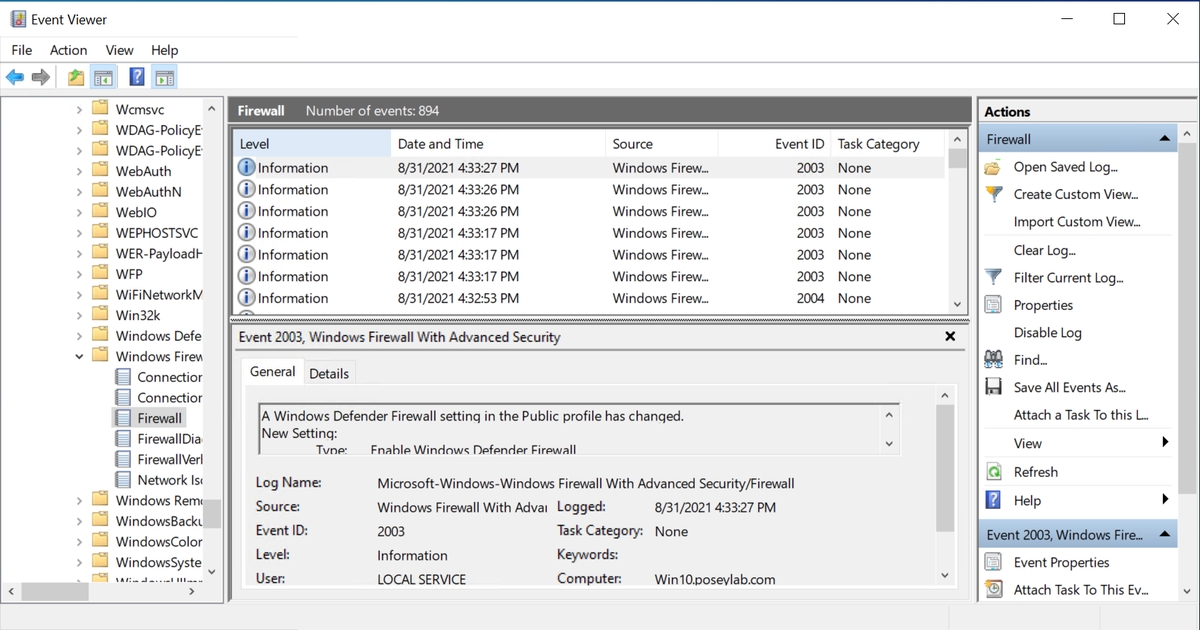Click the Filter Current Log funnel icon
Image resolution: width=1200 pixels, height=630 pixels.
tap(994, 277)
